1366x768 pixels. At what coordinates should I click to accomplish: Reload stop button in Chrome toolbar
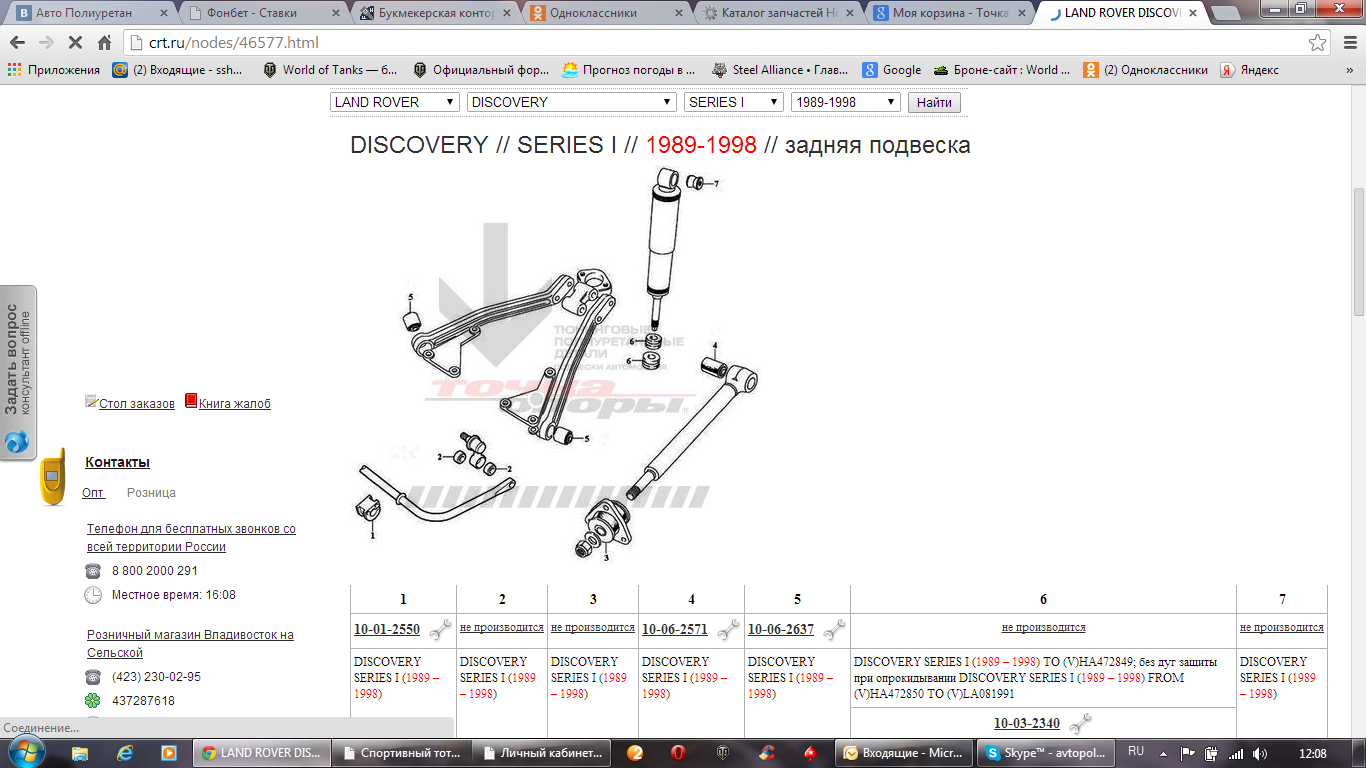[76, 43]
